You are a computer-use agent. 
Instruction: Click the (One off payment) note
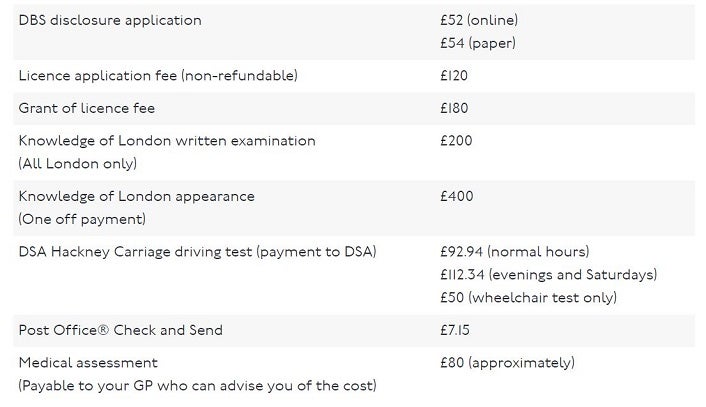point(82,218)
